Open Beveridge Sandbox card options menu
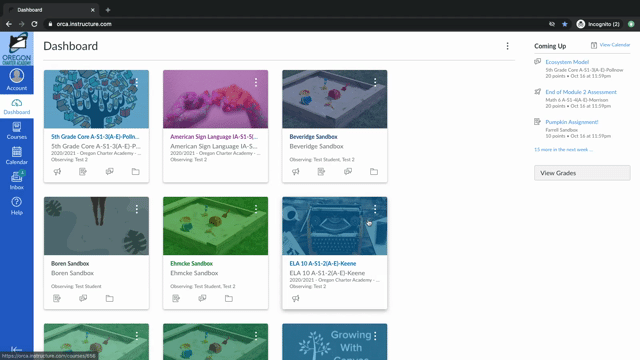 [x=375, y=82]
